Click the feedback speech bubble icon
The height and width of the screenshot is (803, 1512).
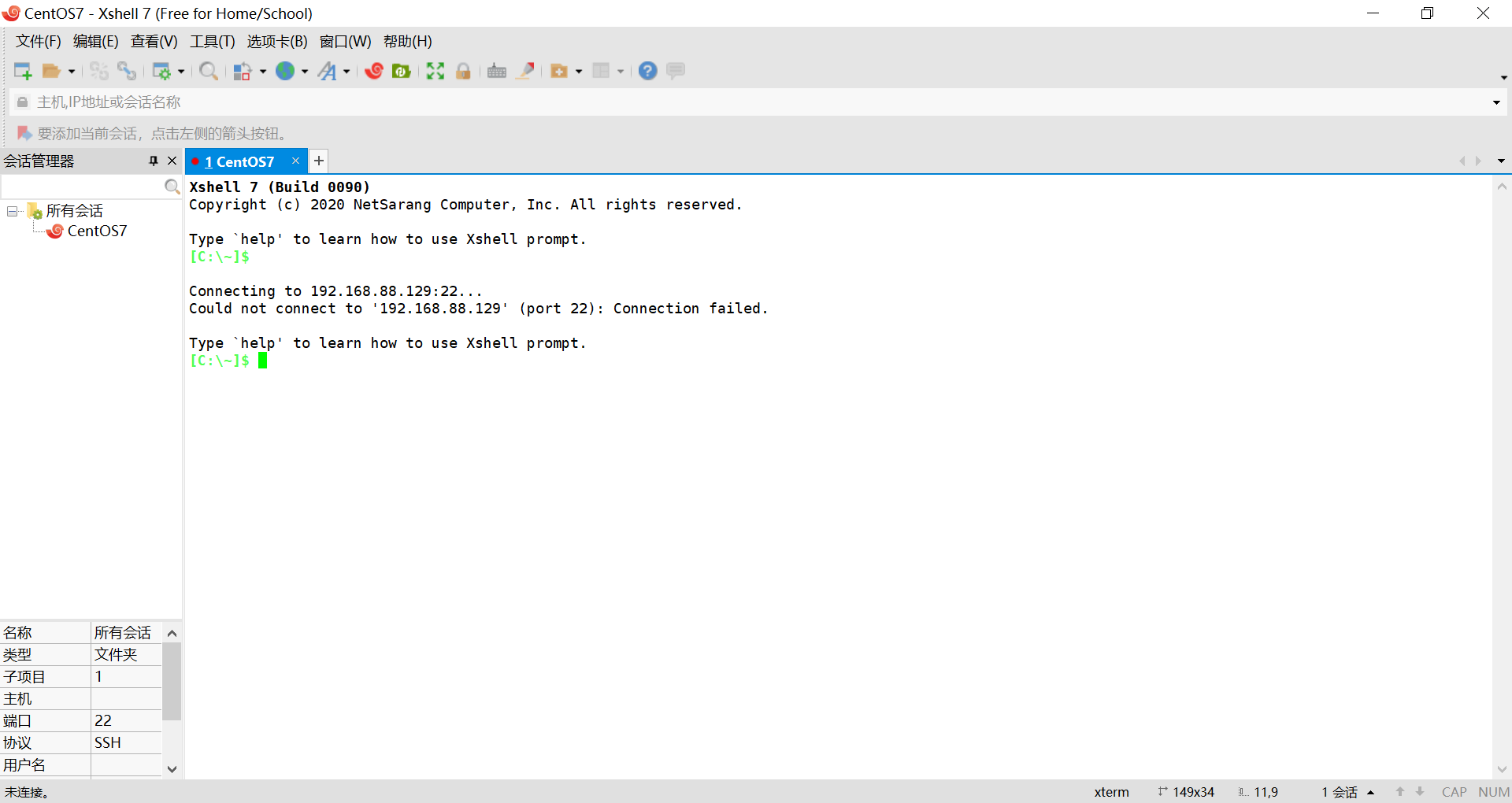(x=676, y=71)
